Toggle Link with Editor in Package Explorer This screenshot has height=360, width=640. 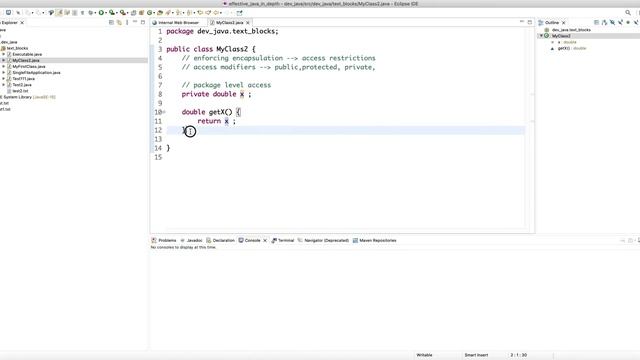coord(119,22)
